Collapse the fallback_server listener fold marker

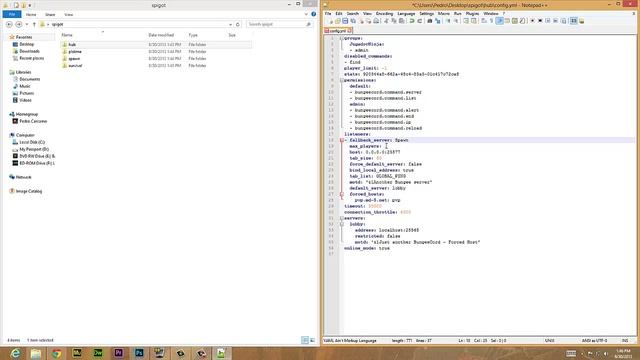pos(342,140)
